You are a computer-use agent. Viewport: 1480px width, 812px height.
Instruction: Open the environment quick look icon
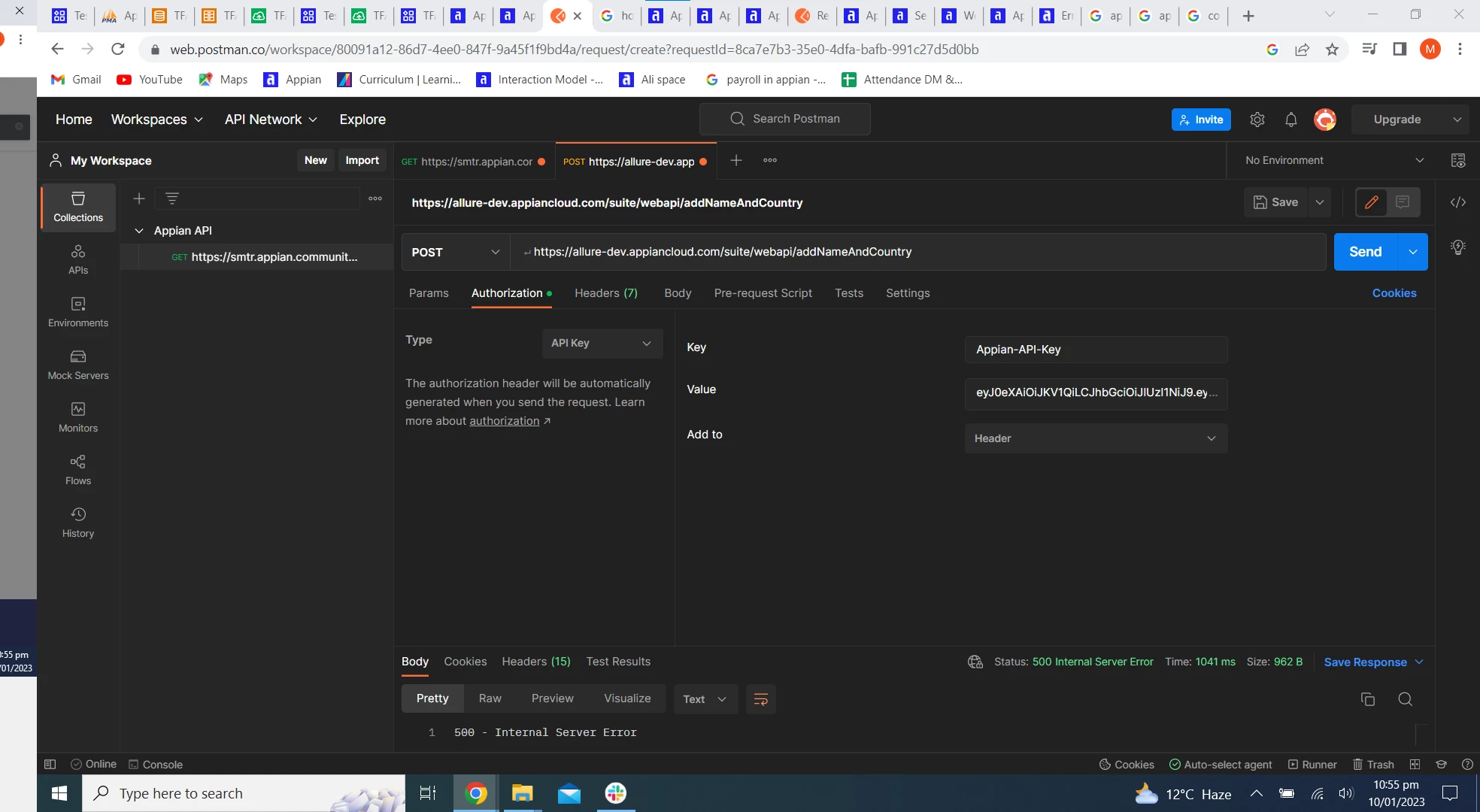[1458, 160]
